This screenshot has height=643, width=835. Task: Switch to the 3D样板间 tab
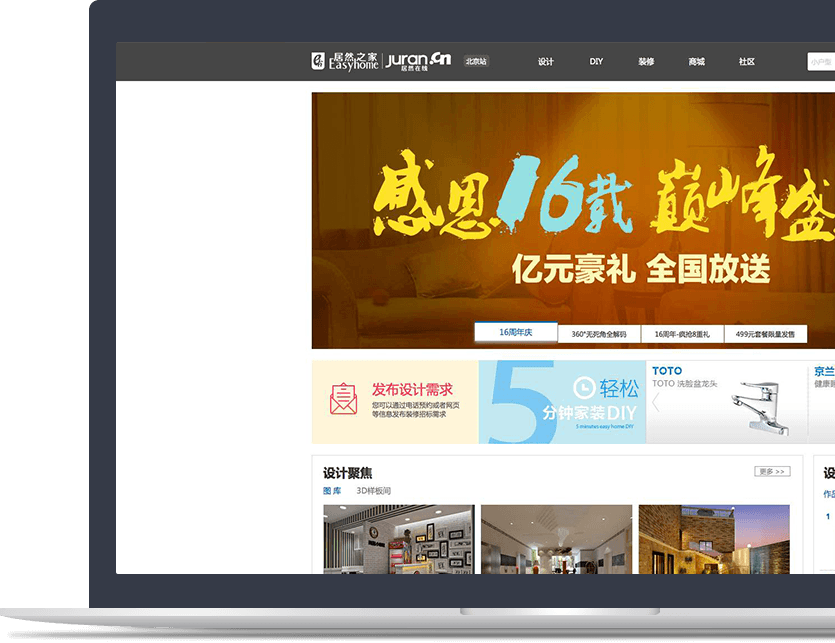click(373, 491)
